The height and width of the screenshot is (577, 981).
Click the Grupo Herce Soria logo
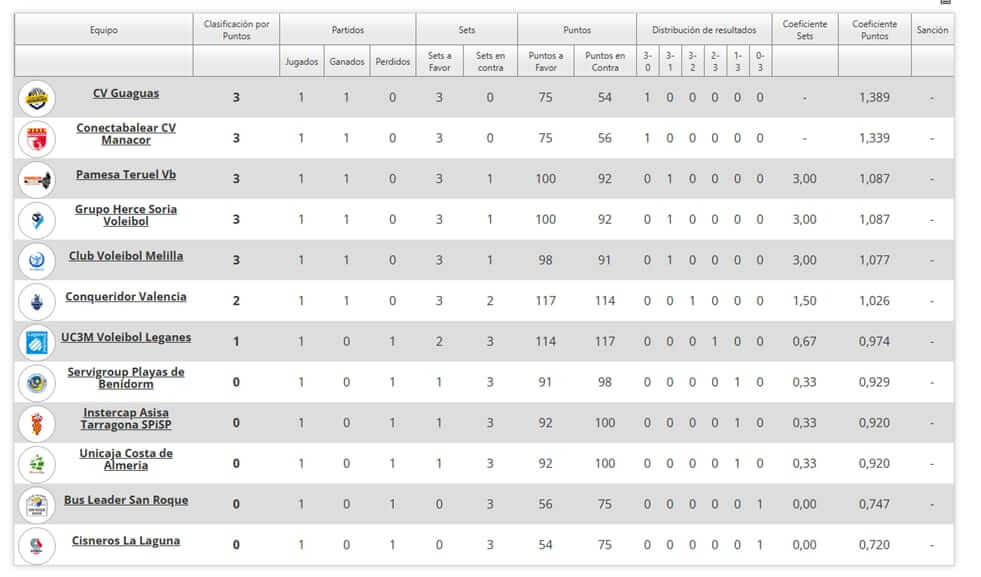pos(37,219)
